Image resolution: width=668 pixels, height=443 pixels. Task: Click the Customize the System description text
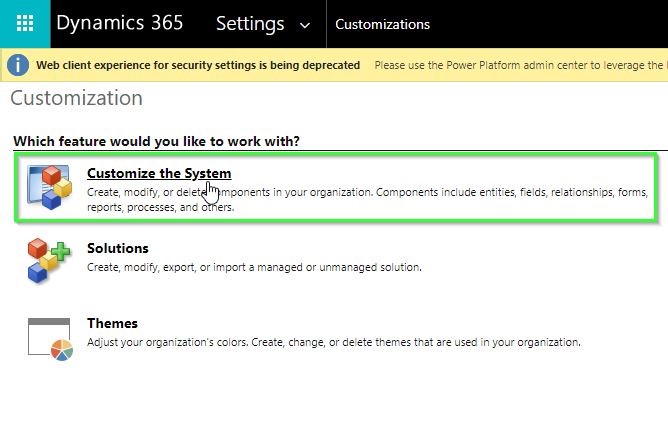click(366, 198)
